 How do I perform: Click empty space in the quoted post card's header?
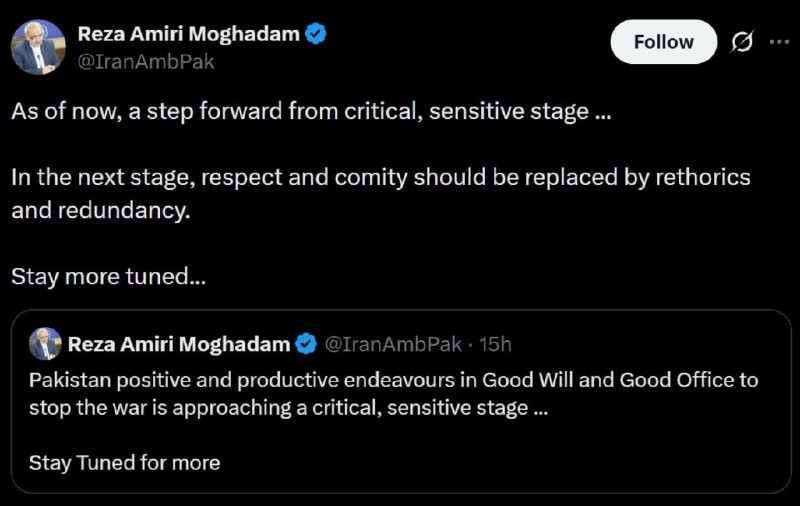650,344
